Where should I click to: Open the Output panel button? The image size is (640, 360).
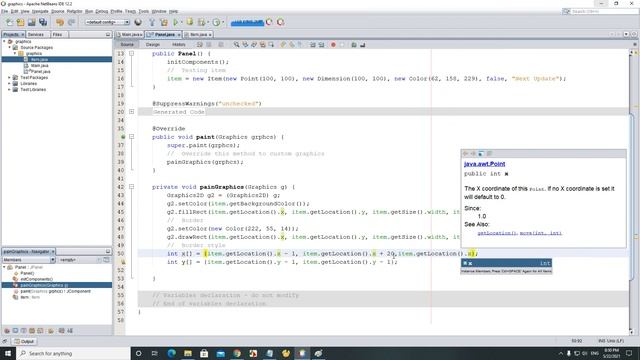pyautogui.click(x=24, y=341)
